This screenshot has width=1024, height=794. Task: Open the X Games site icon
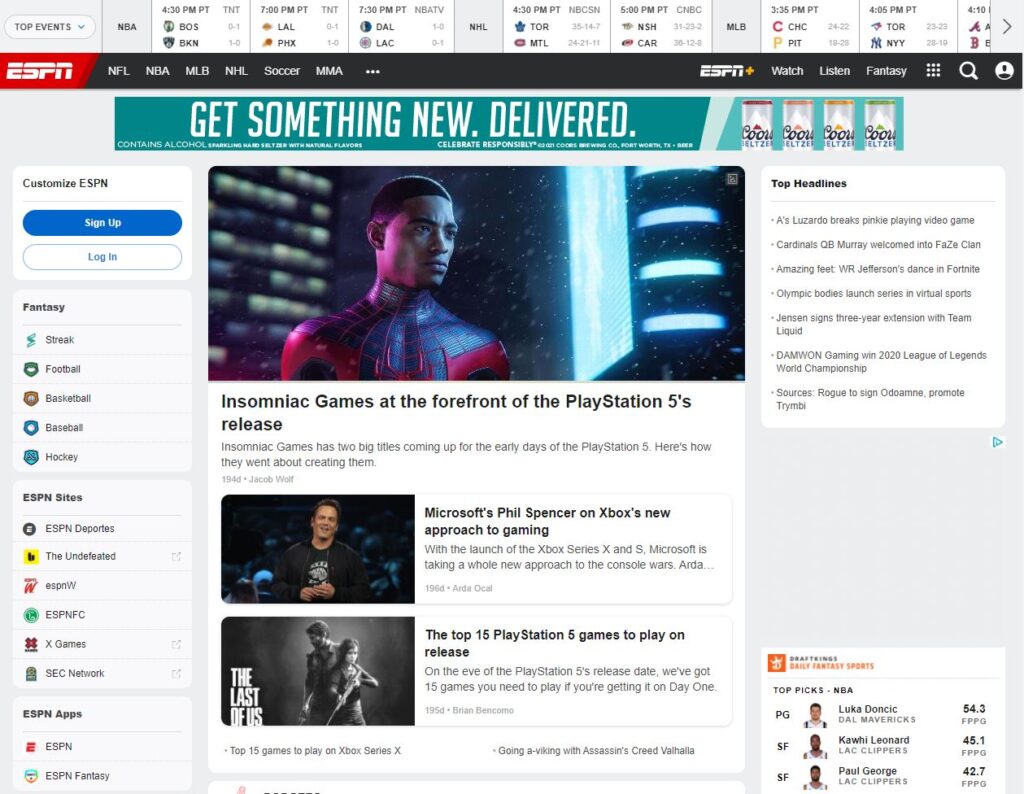click(x=31, y=645)
